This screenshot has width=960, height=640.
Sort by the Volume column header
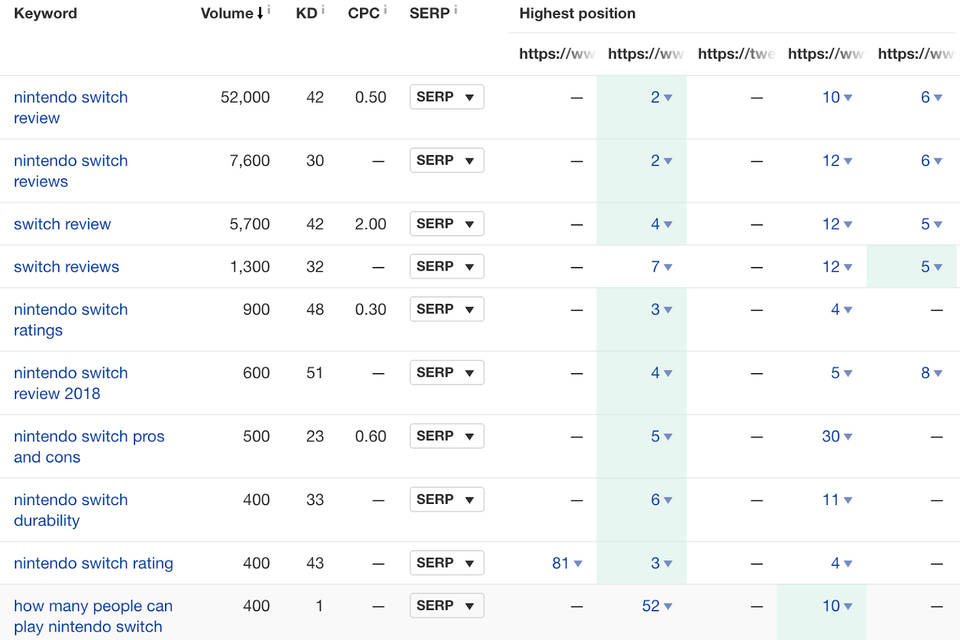click(x=226, y=14)
